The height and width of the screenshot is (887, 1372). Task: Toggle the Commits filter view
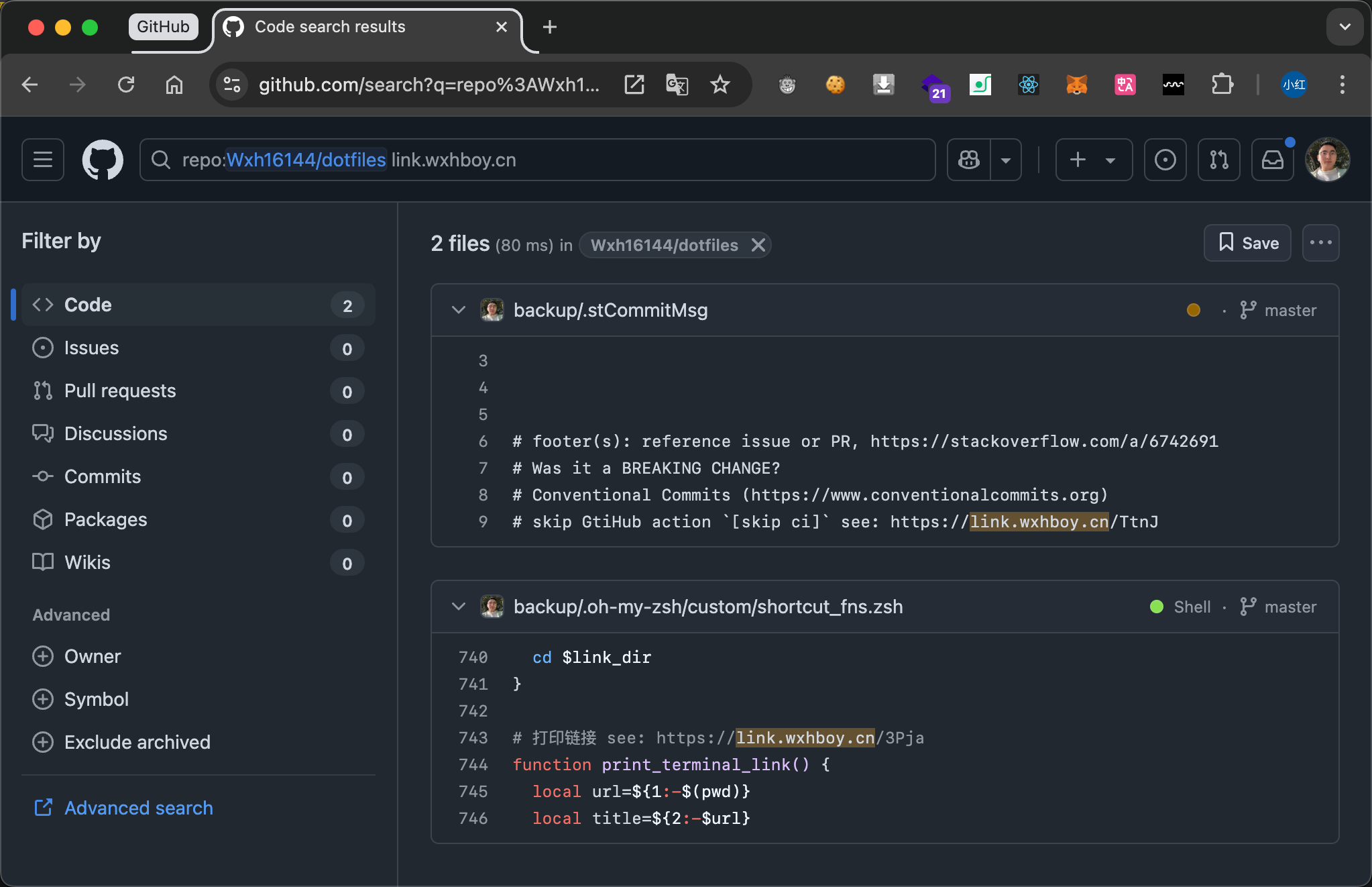tap(103, 477)
